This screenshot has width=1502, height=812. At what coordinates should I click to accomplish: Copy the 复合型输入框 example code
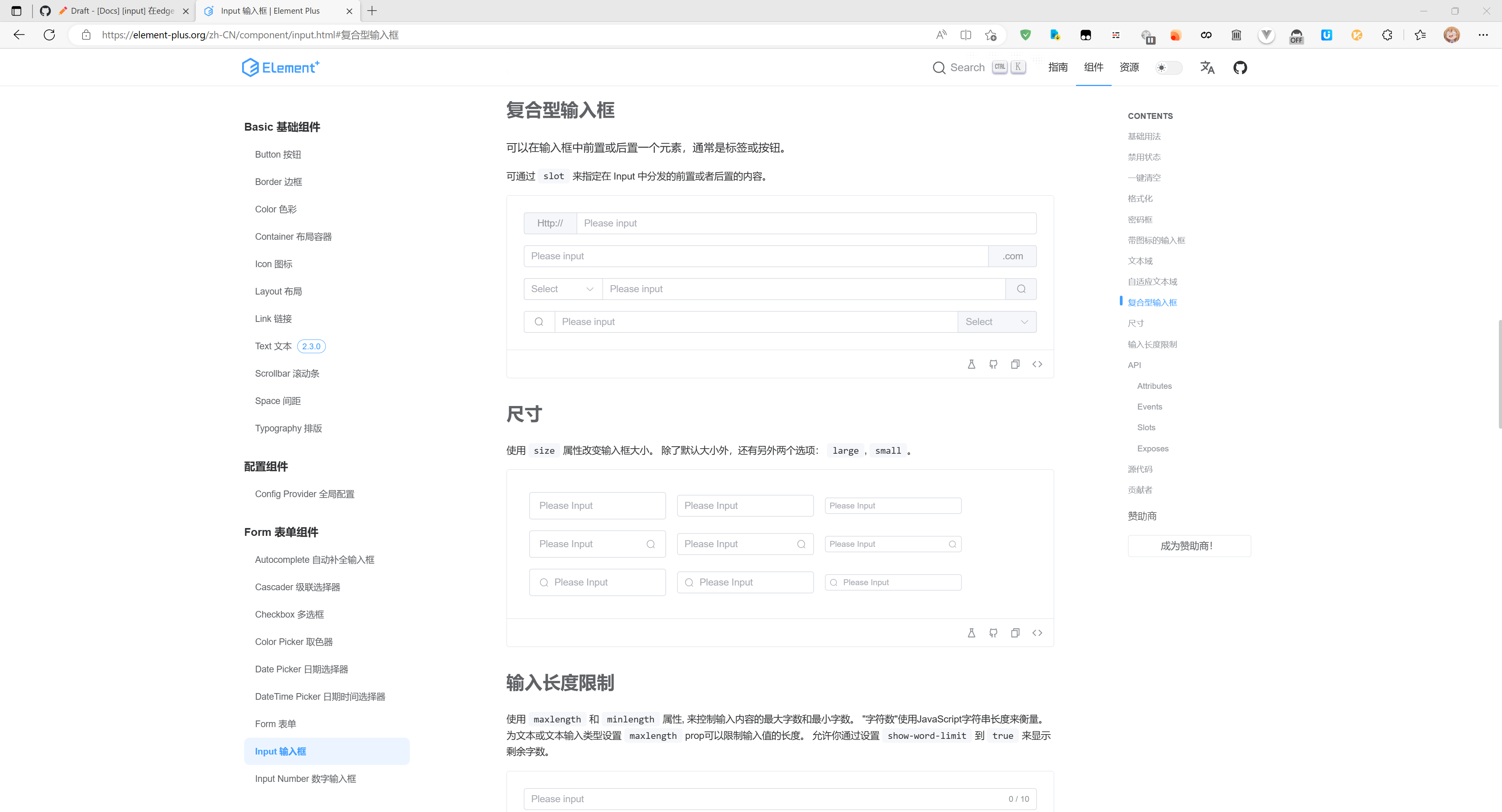[x=1016, y=364]
